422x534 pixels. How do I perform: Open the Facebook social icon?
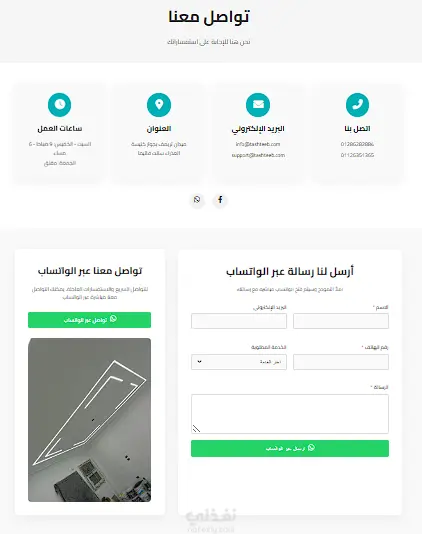(x=220, y=200)
